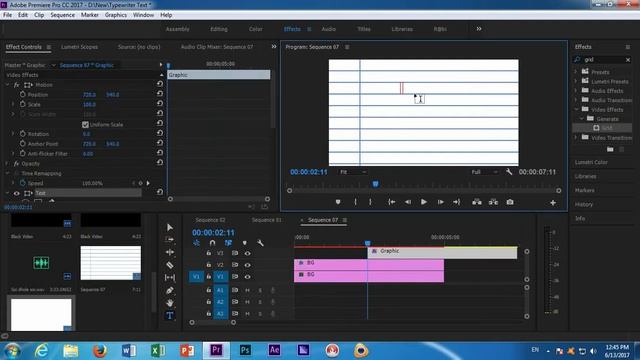Select the Pen tool
640x360 pixels.
pyautogui.click(x=170, y=290)
